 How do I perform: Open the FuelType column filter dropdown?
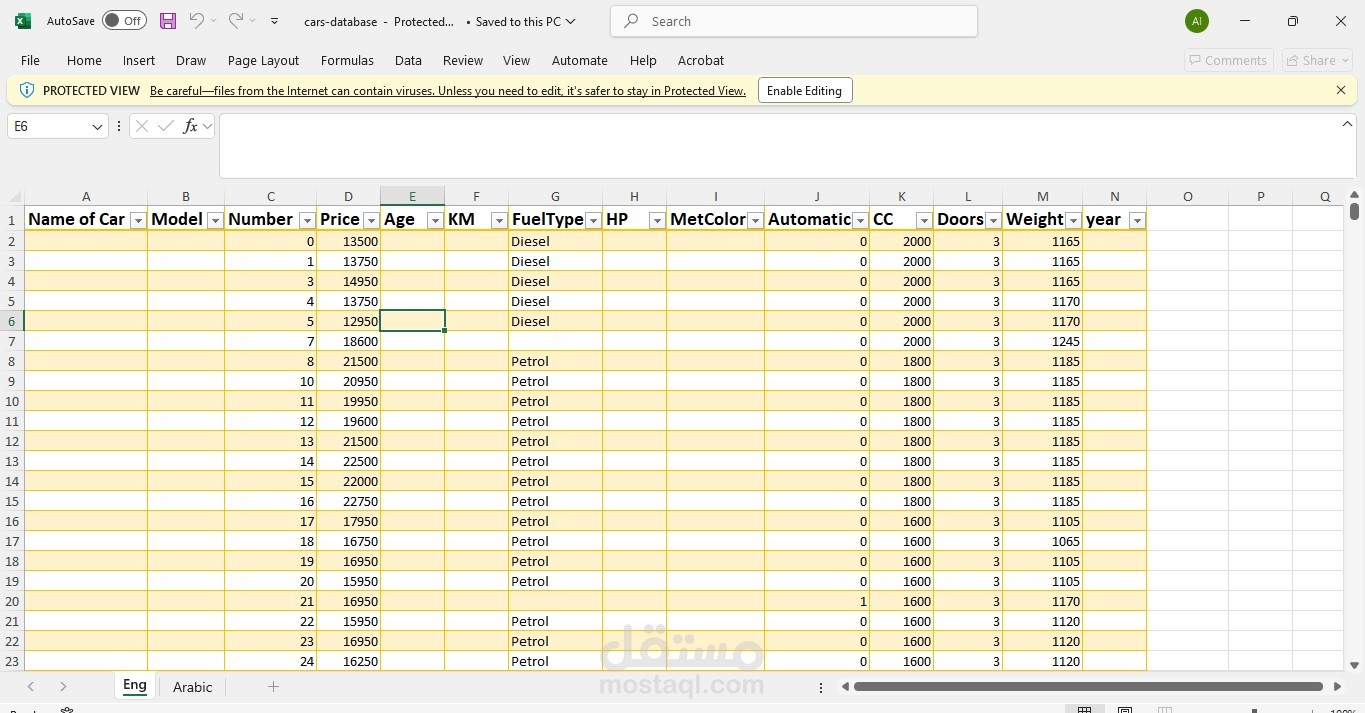coord(593,219)
